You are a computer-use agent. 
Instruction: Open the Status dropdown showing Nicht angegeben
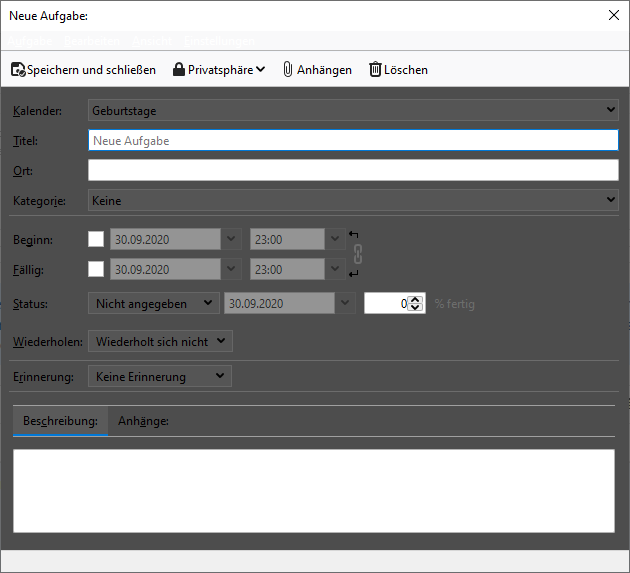tap(153, 303)
